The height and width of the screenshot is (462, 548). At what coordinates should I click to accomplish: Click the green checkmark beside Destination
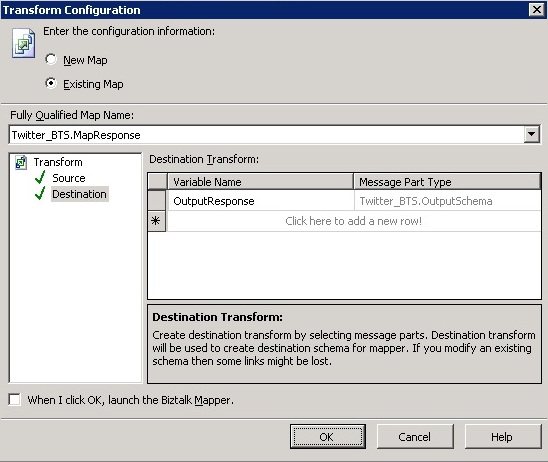[x=41, y=193]
